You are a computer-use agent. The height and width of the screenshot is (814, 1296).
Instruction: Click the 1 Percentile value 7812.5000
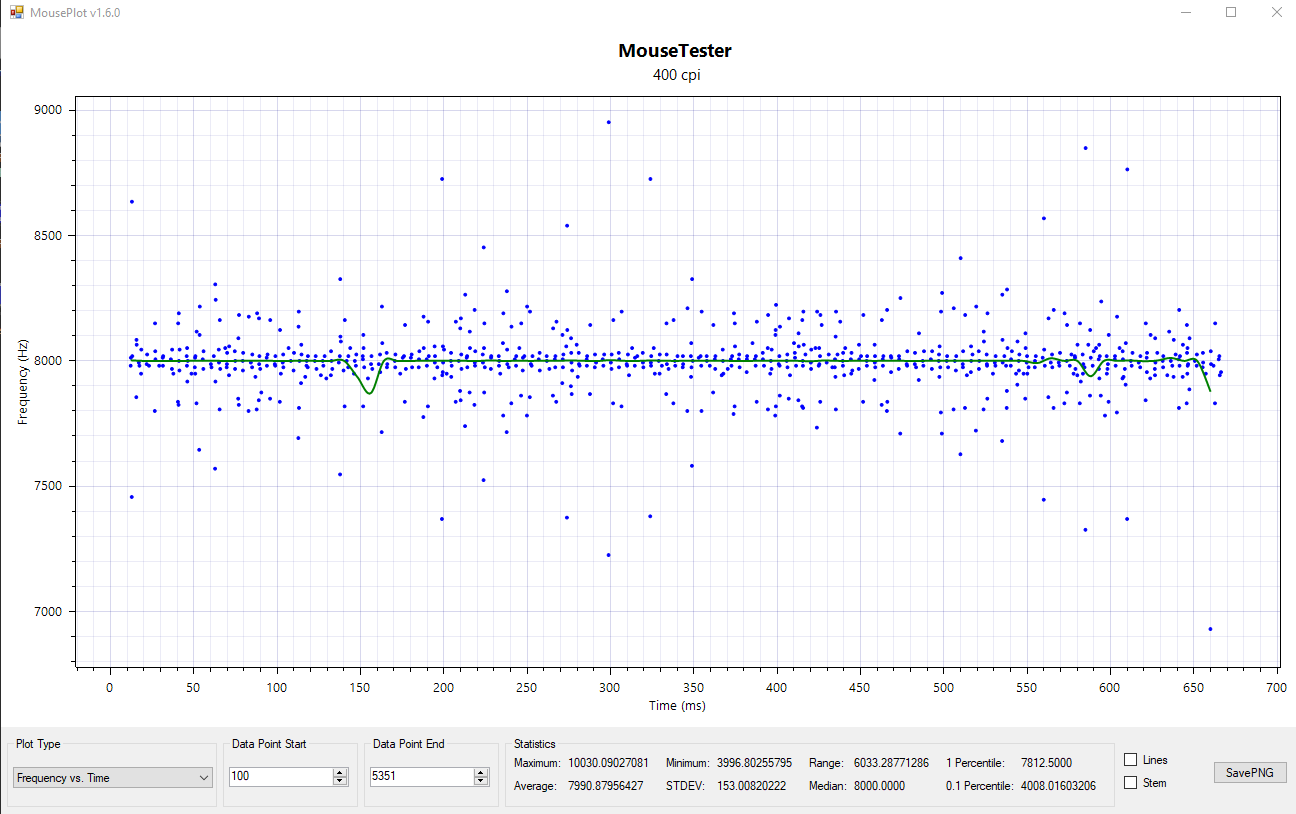1046,763
